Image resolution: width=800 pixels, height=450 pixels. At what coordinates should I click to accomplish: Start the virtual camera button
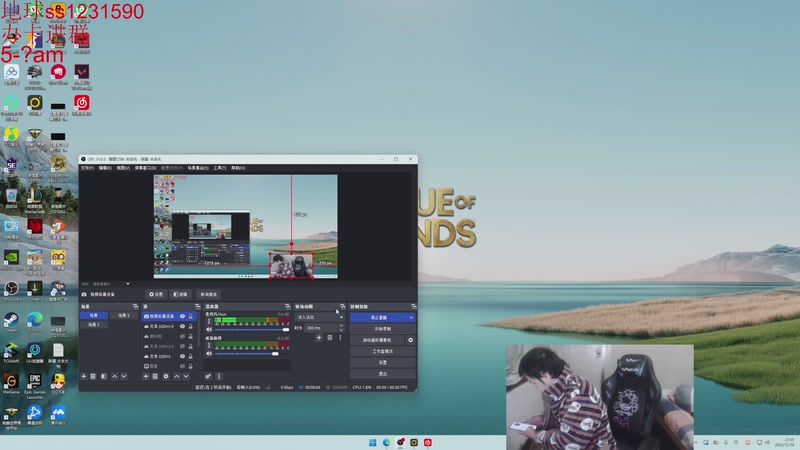click(378, 340)
